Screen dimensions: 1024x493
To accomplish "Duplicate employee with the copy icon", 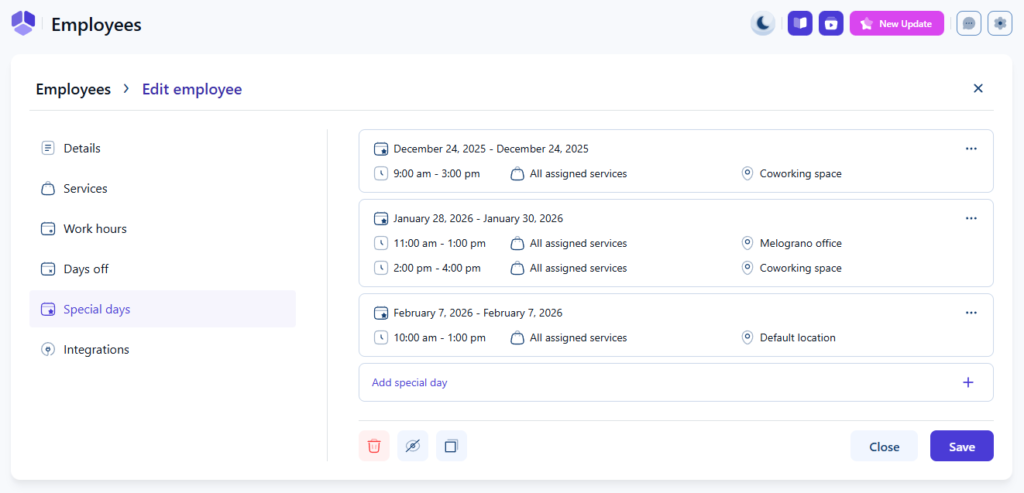I will click(451, 446).
